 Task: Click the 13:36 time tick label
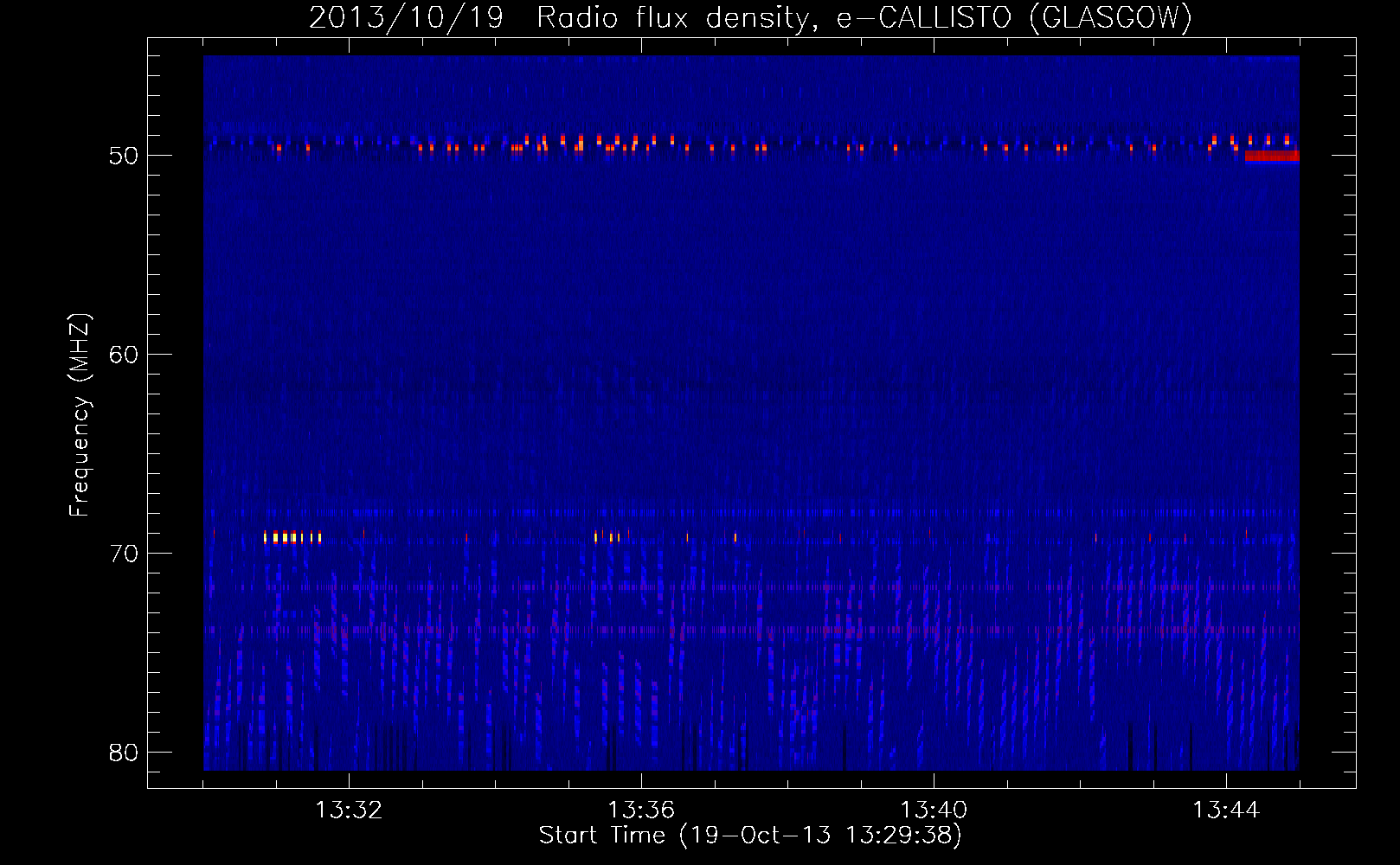[x=641, y=811]
